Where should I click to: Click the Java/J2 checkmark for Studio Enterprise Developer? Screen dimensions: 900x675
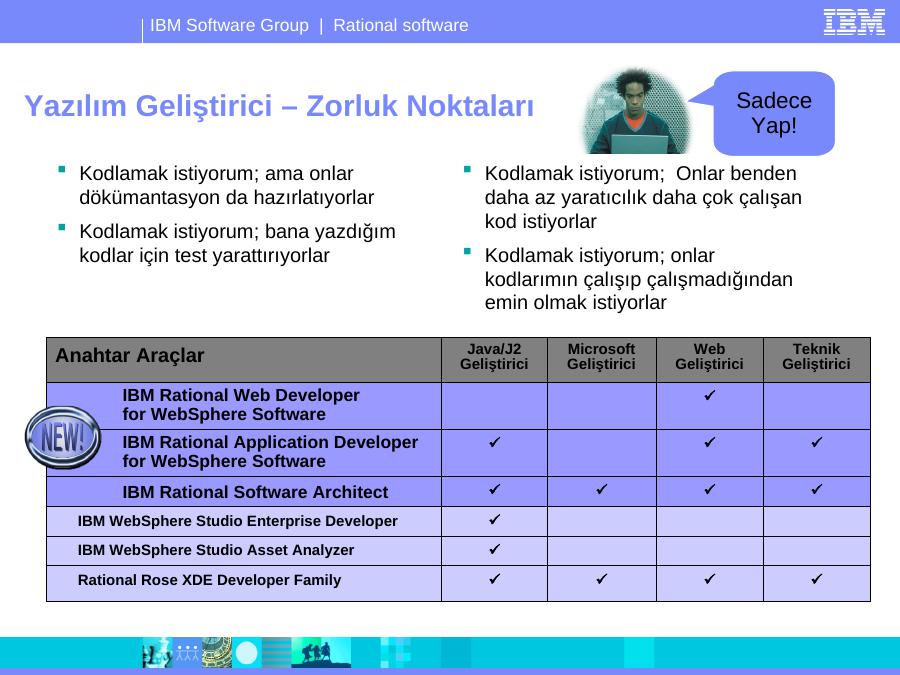click(494, 519)
